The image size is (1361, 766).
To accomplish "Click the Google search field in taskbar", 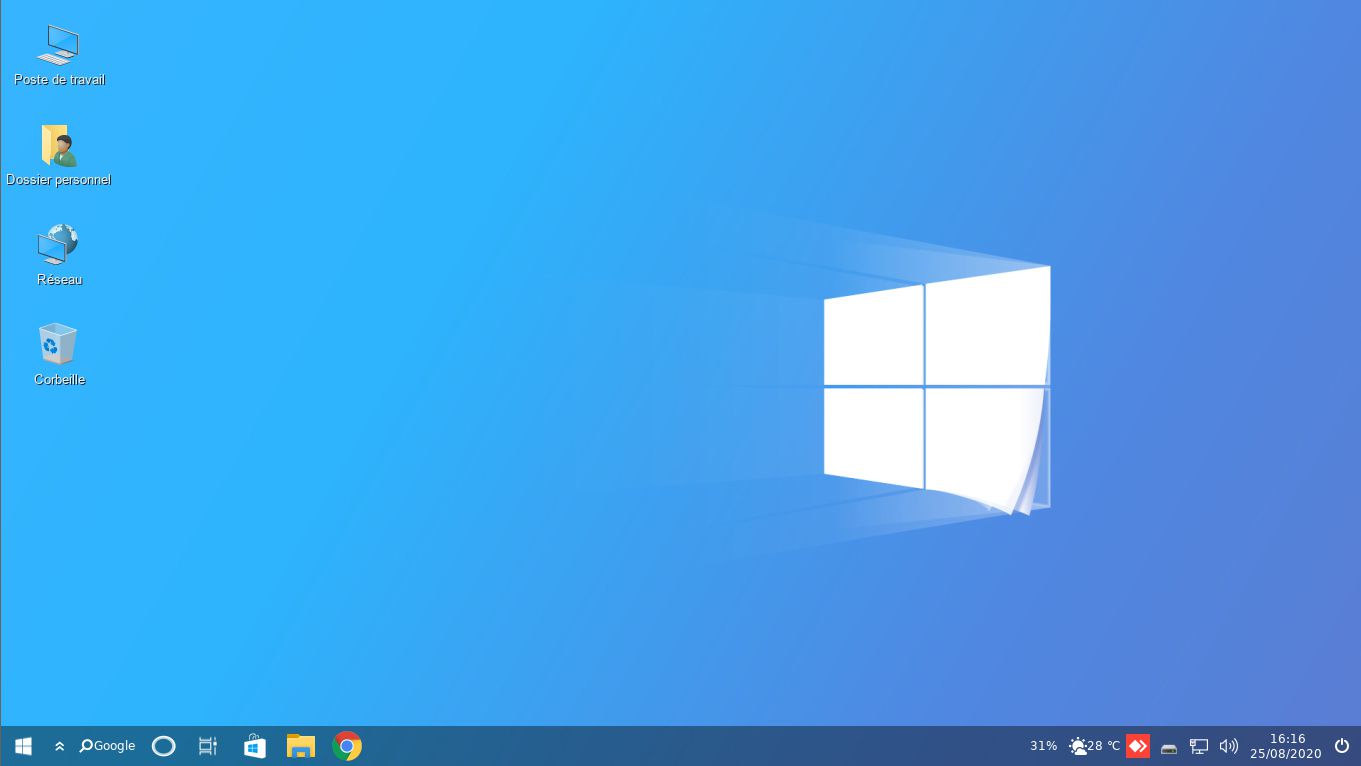I will point(107,746).
